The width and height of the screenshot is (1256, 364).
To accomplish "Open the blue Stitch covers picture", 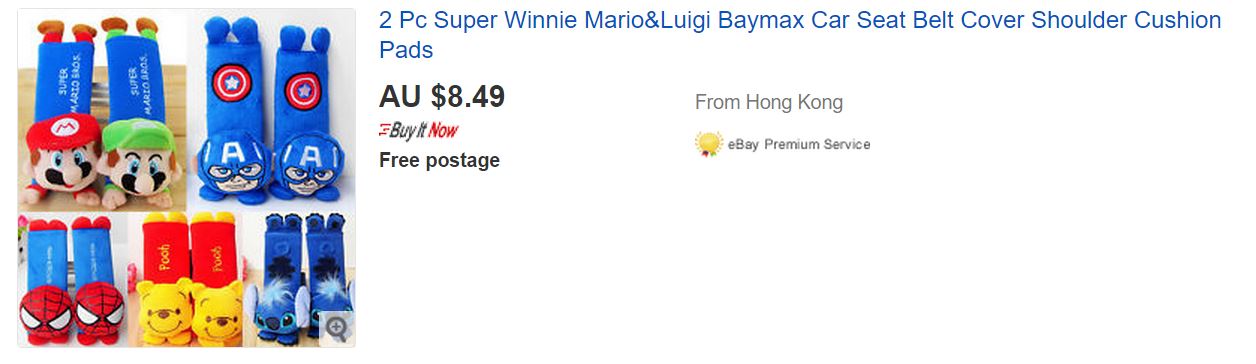I will (301, 279).
